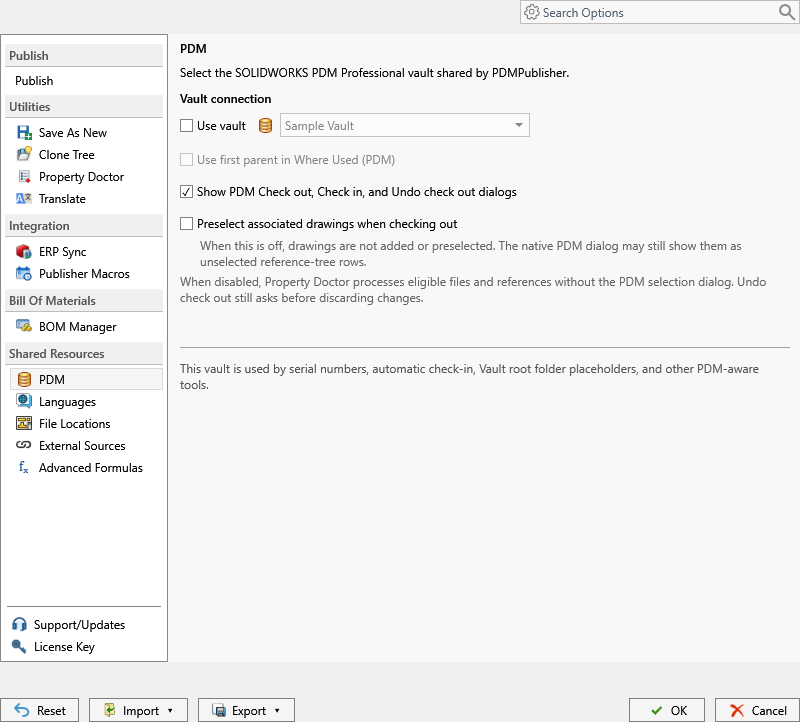Click the File Locations icon

[x=24, y=423]
